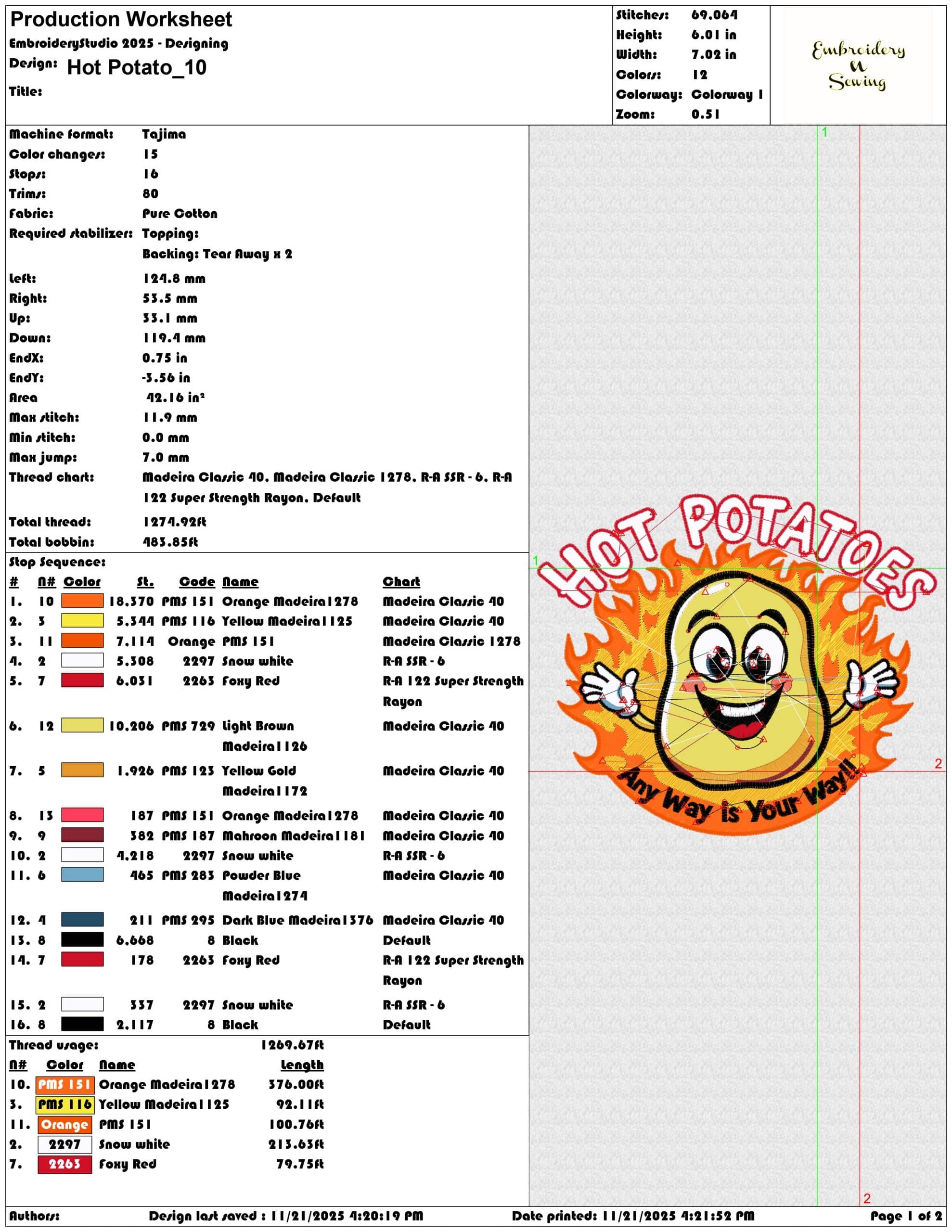Click stitch count 10,206 in row 6
This screenshot has width=952, height=1232.
point(131,726)
